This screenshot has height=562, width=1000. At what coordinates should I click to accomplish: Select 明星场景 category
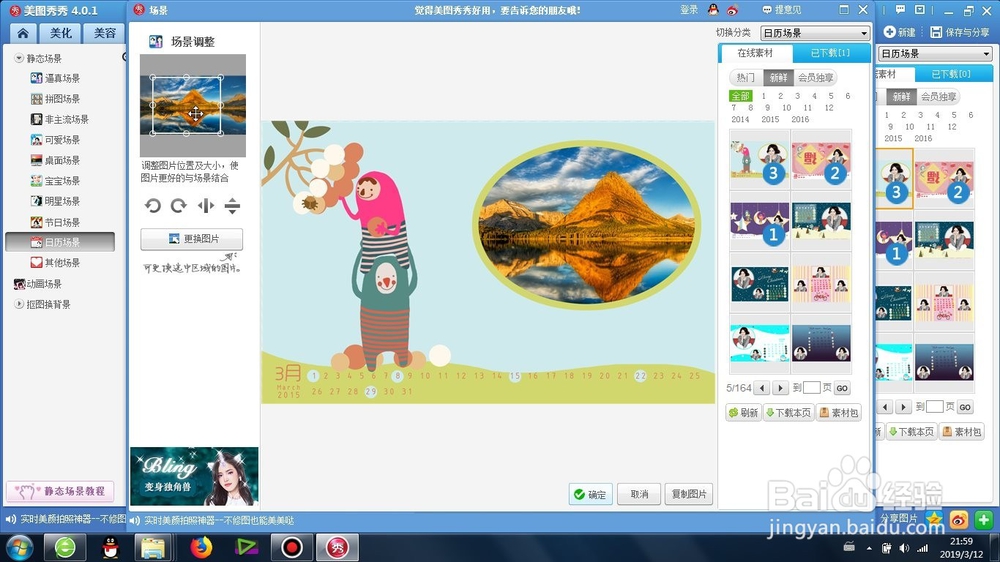(x=55, y=201)
